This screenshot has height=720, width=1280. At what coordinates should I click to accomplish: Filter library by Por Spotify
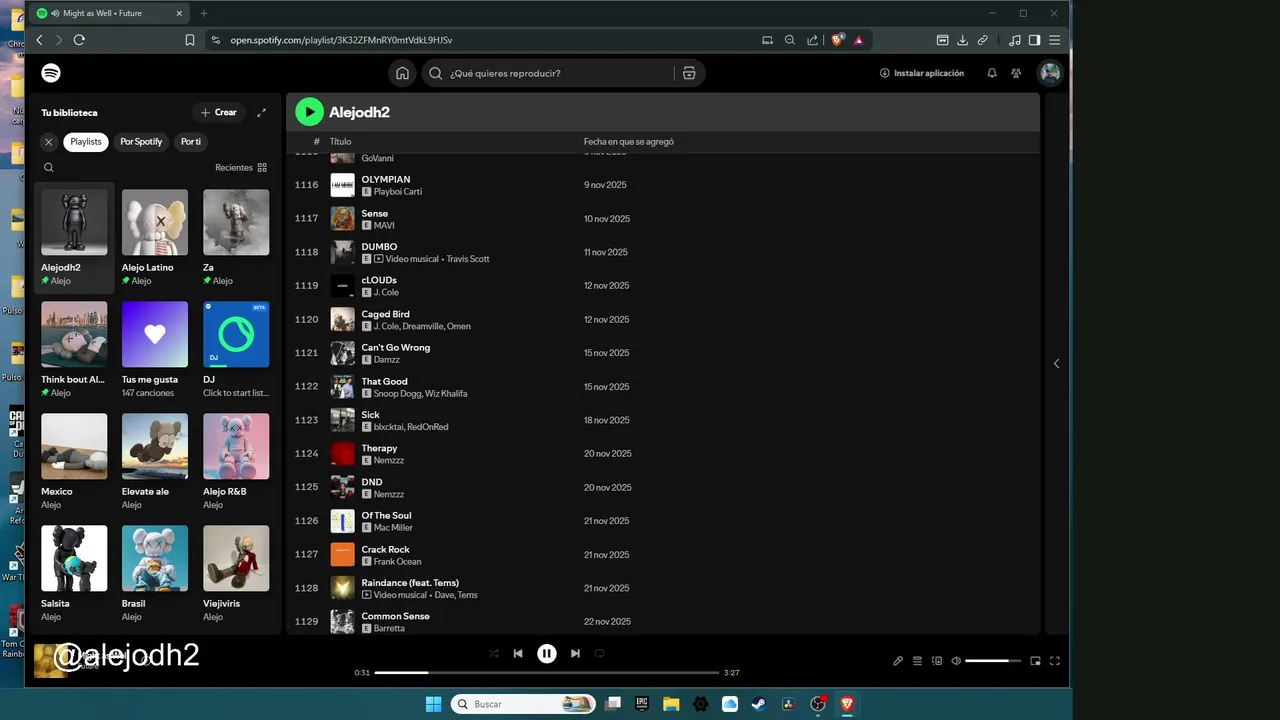pos(141,142)
